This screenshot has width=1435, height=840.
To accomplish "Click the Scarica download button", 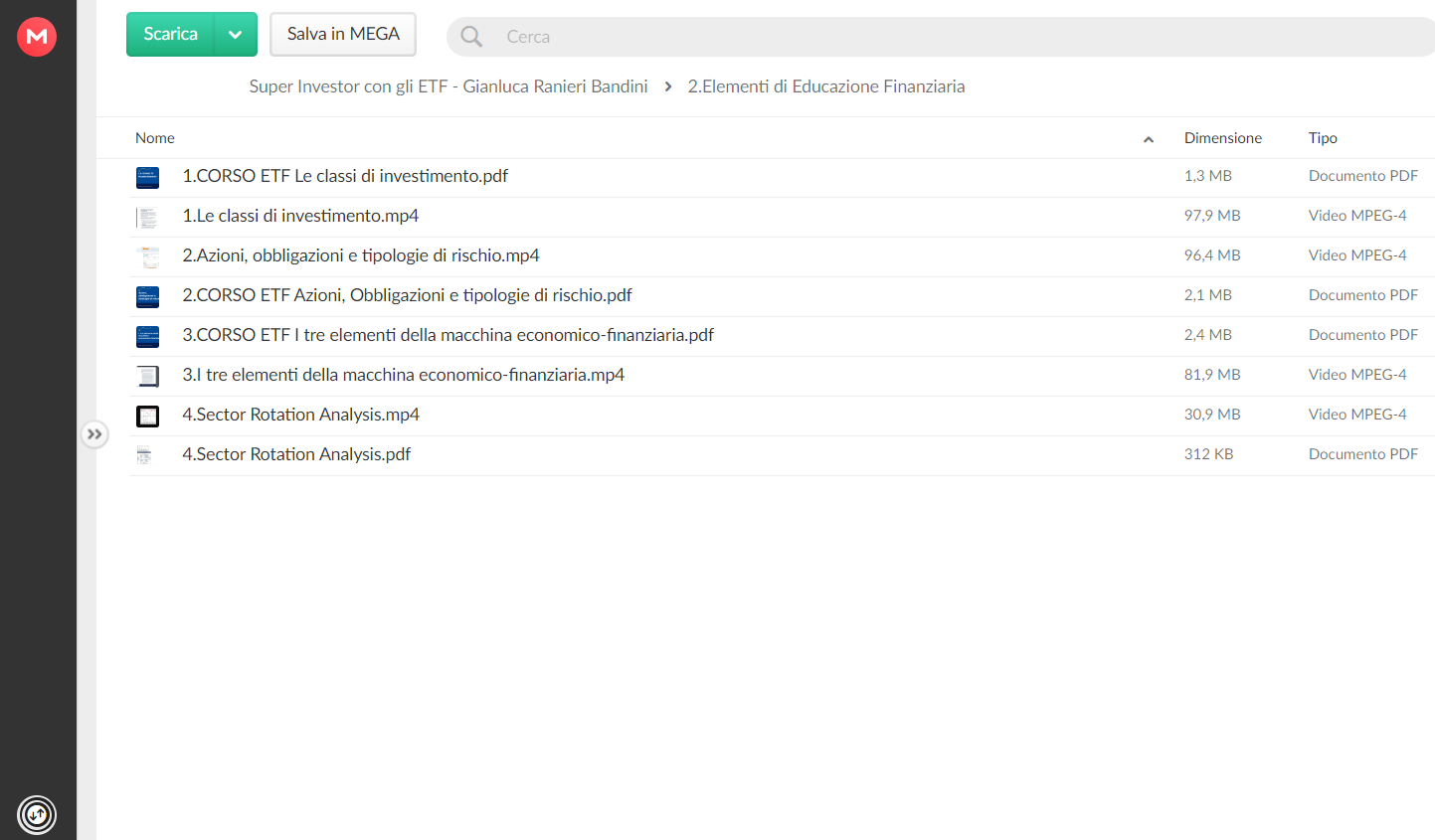I will point(171,35).
